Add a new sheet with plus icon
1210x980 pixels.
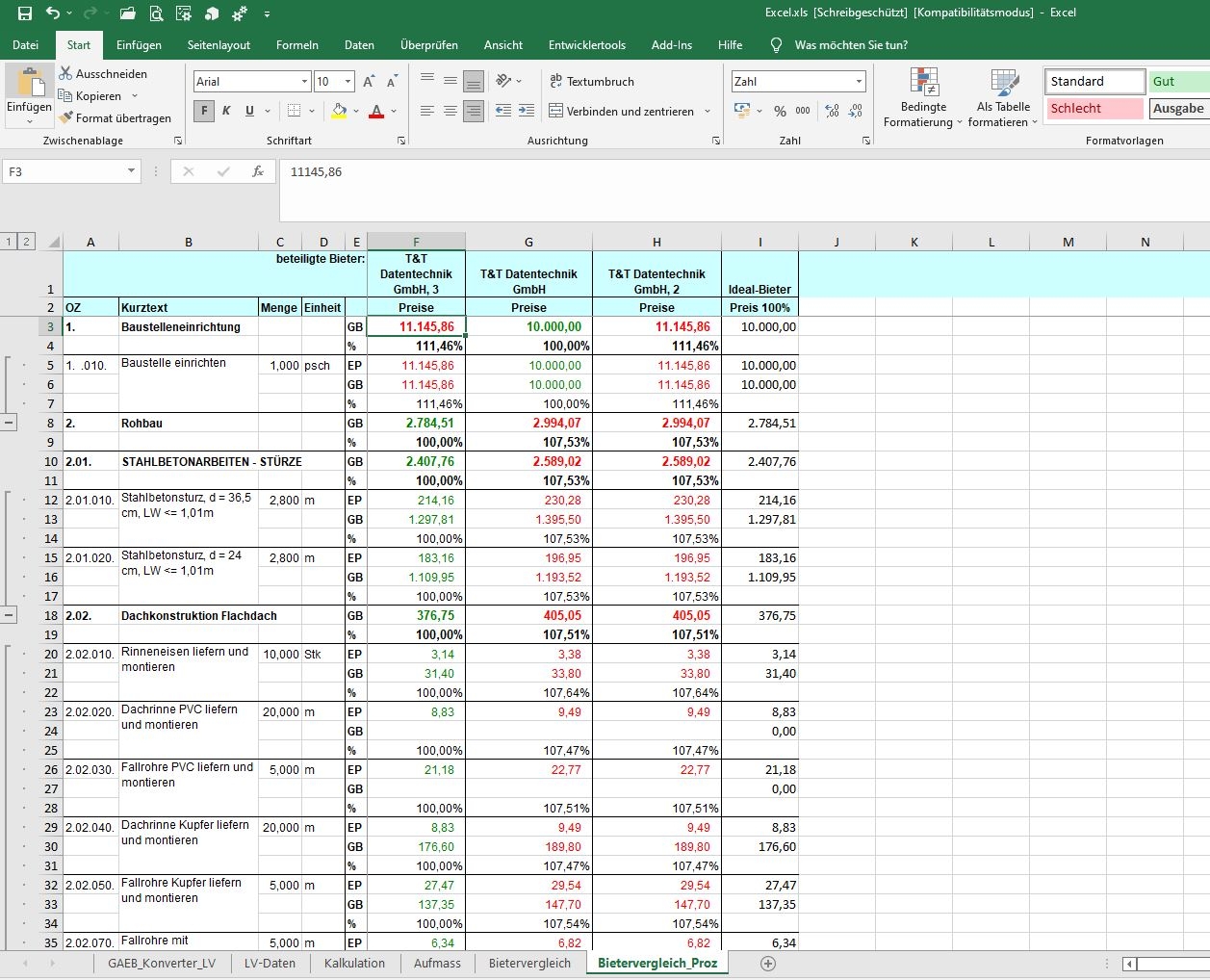pos(768,963)
